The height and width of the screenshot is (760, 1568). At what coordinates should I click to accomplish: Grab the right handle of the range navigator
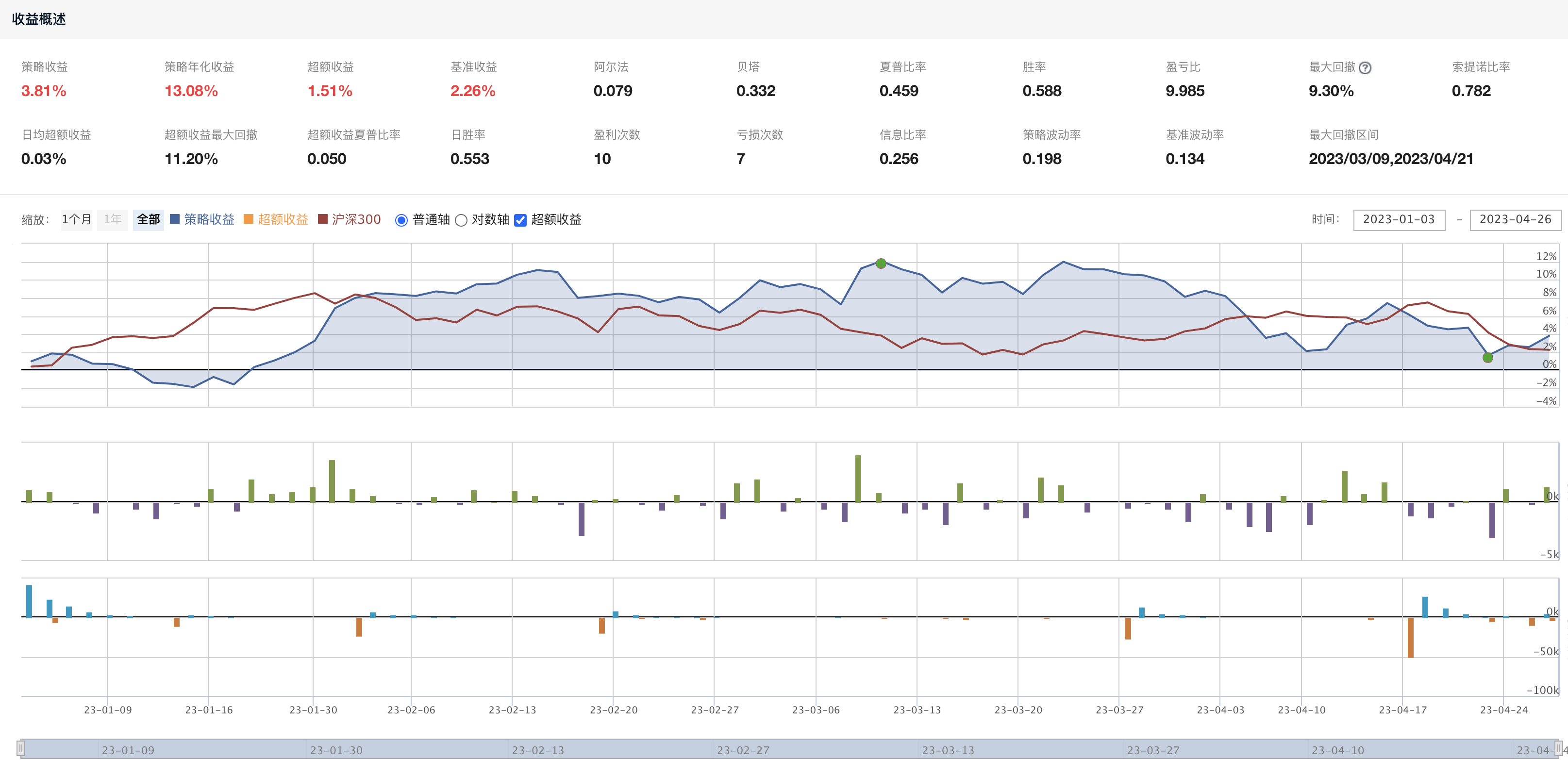(x=1558, y=748)
